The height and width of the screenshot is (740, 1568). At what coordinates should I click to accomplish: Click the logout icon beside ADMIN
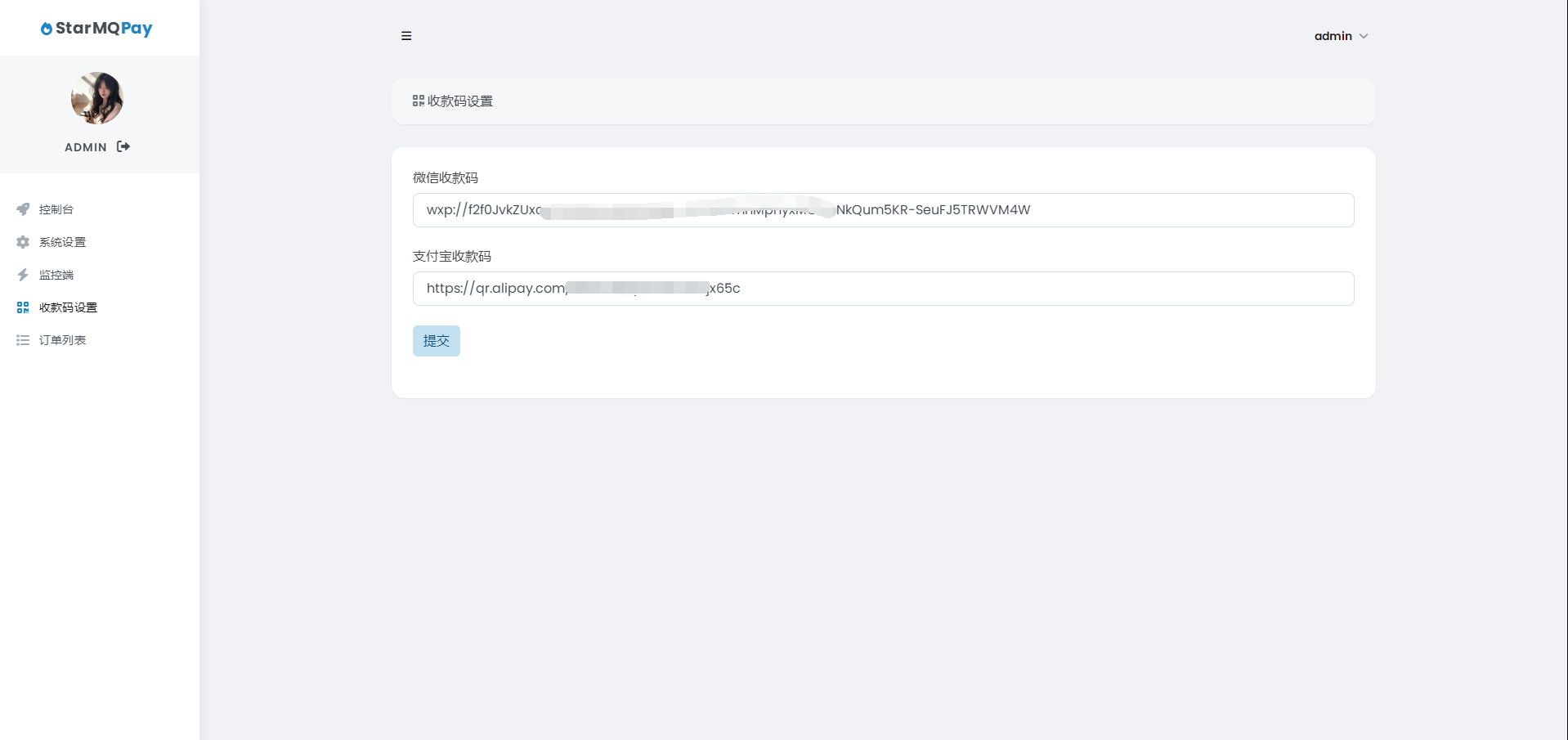[x=123, y=146]
